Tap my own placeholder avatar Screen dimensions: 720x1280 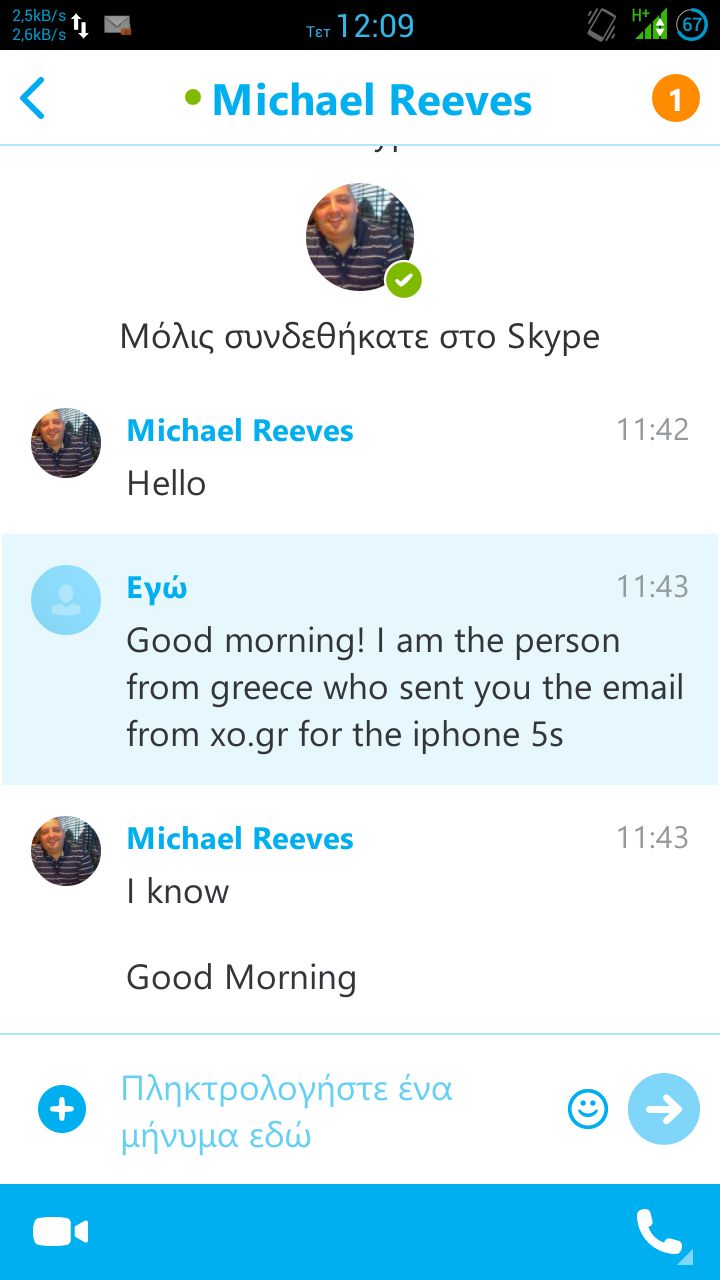(66, 599)
